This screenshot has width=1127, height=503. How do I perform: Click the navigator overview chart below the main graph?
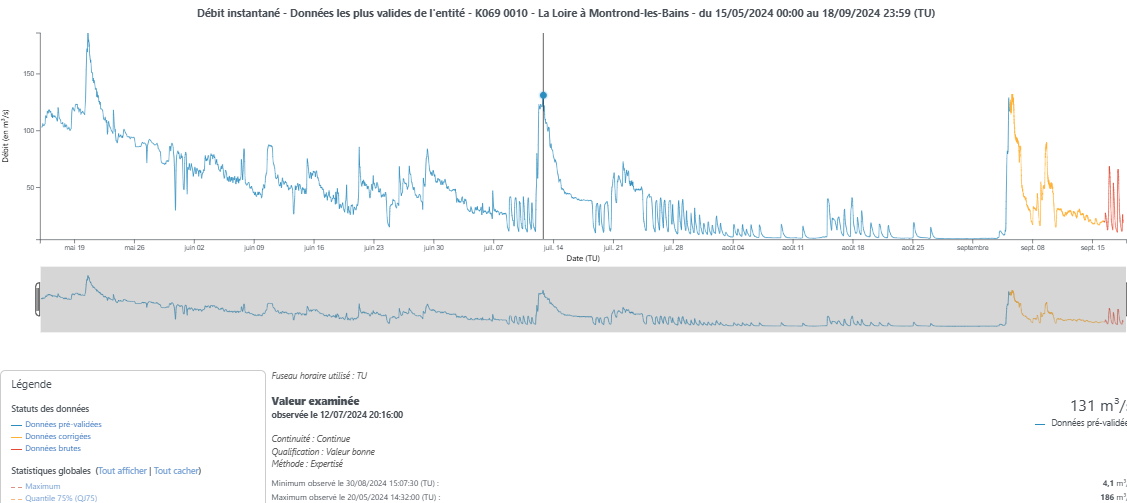(x=583, y=300)
